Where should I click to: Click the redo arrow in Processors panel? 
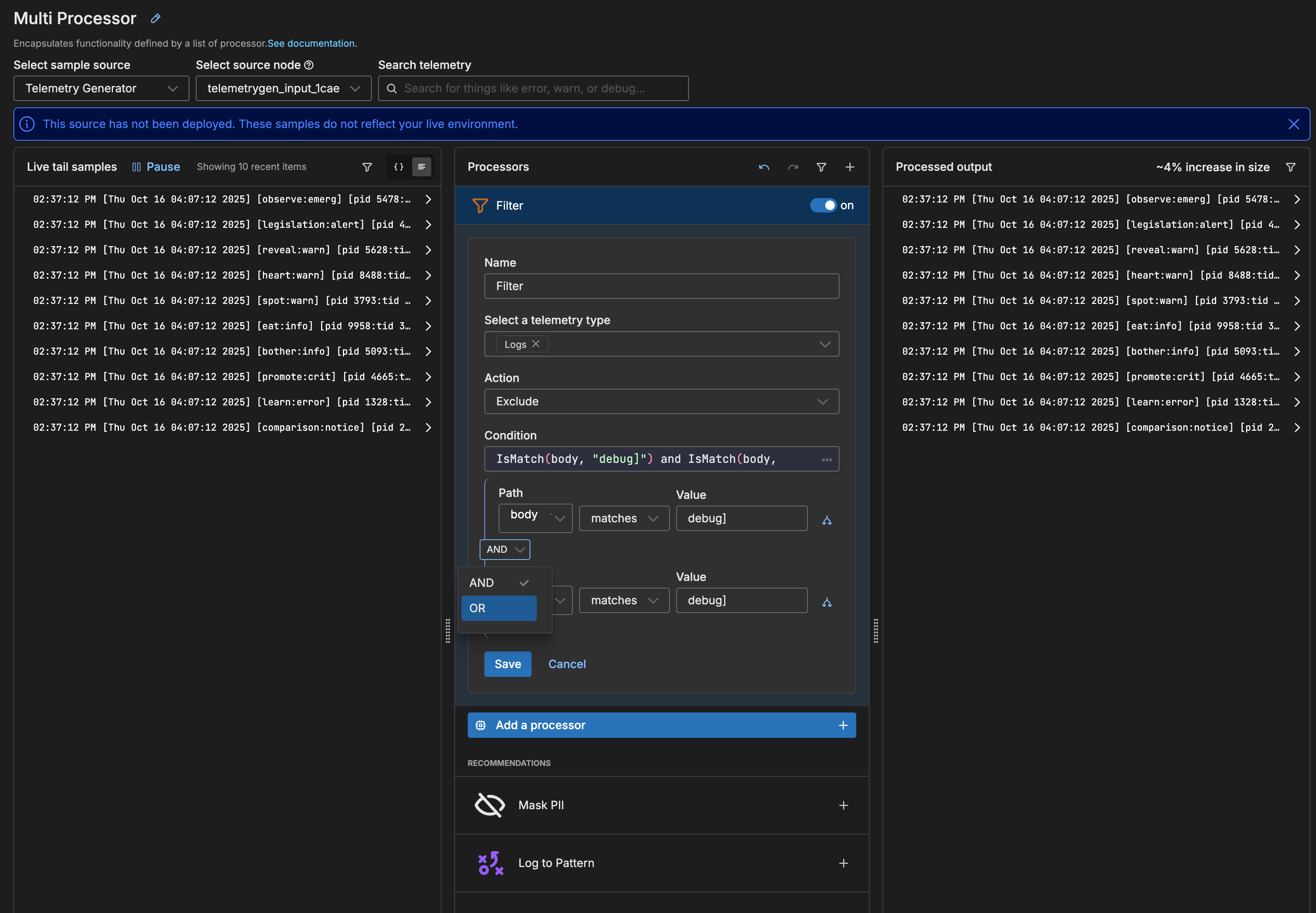[792, 167]
